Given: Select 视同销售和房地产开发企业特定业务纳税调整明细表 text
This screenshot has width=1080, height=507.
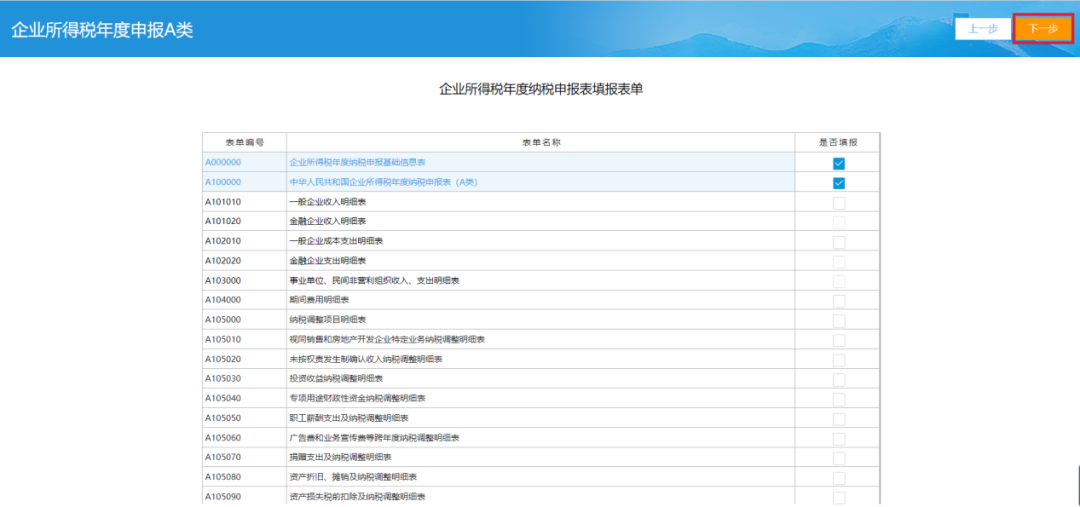Looking at the screenshot, I should point(387,340).
